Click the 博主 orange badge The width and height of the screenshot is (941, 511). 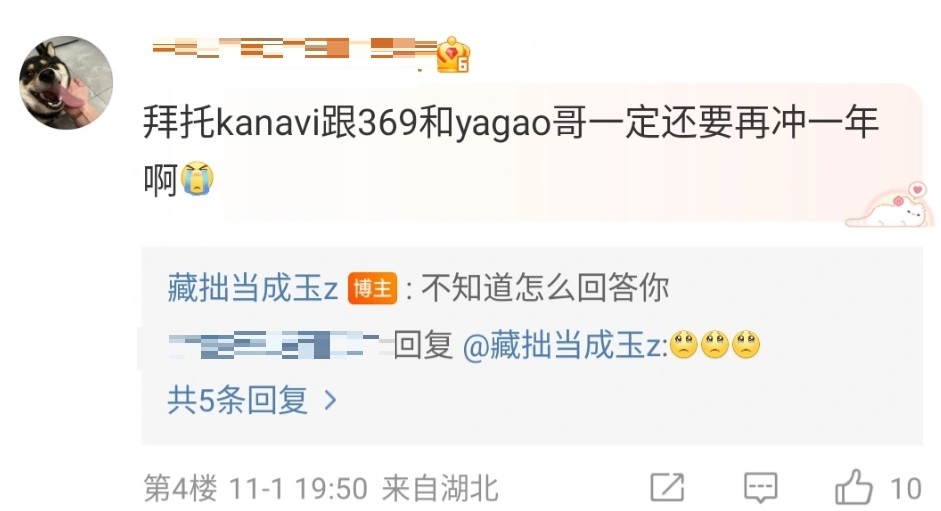click(373, 288)
